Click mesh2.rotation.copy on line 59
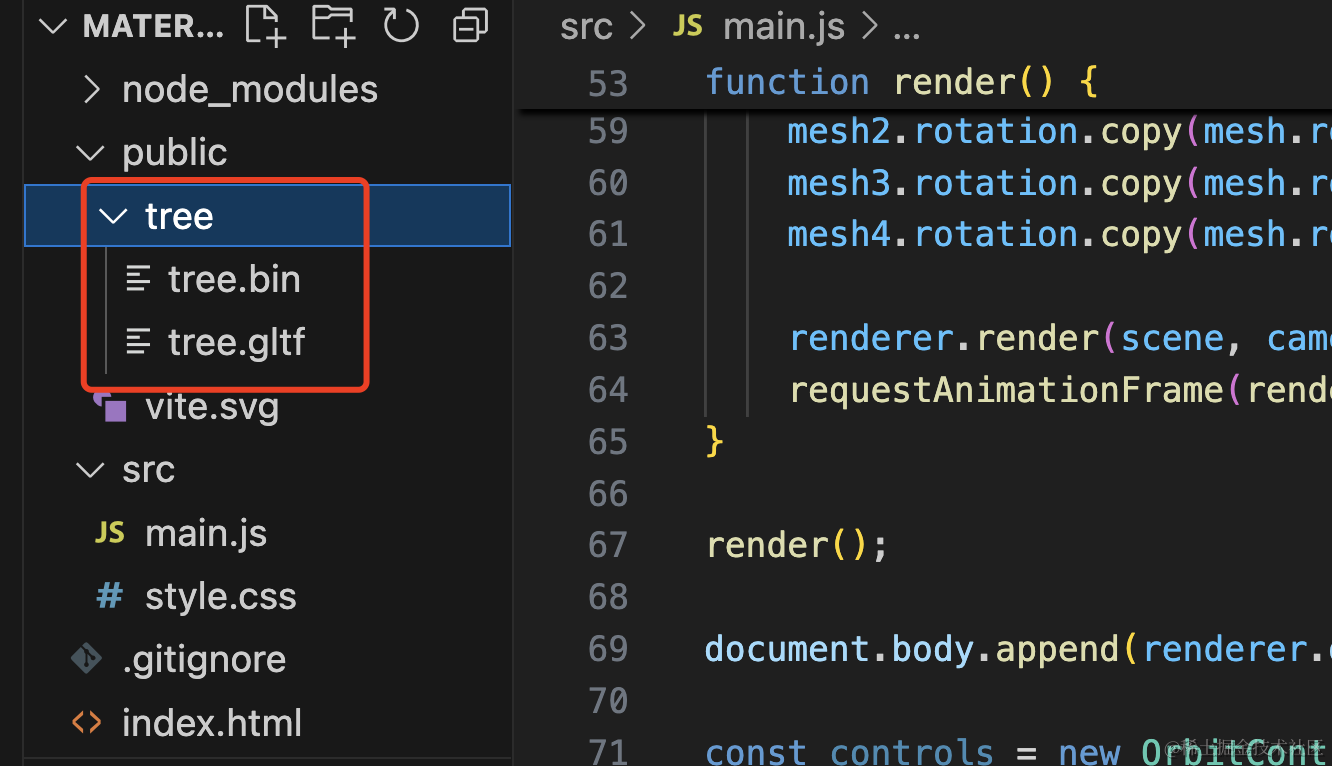 point(984,132)
